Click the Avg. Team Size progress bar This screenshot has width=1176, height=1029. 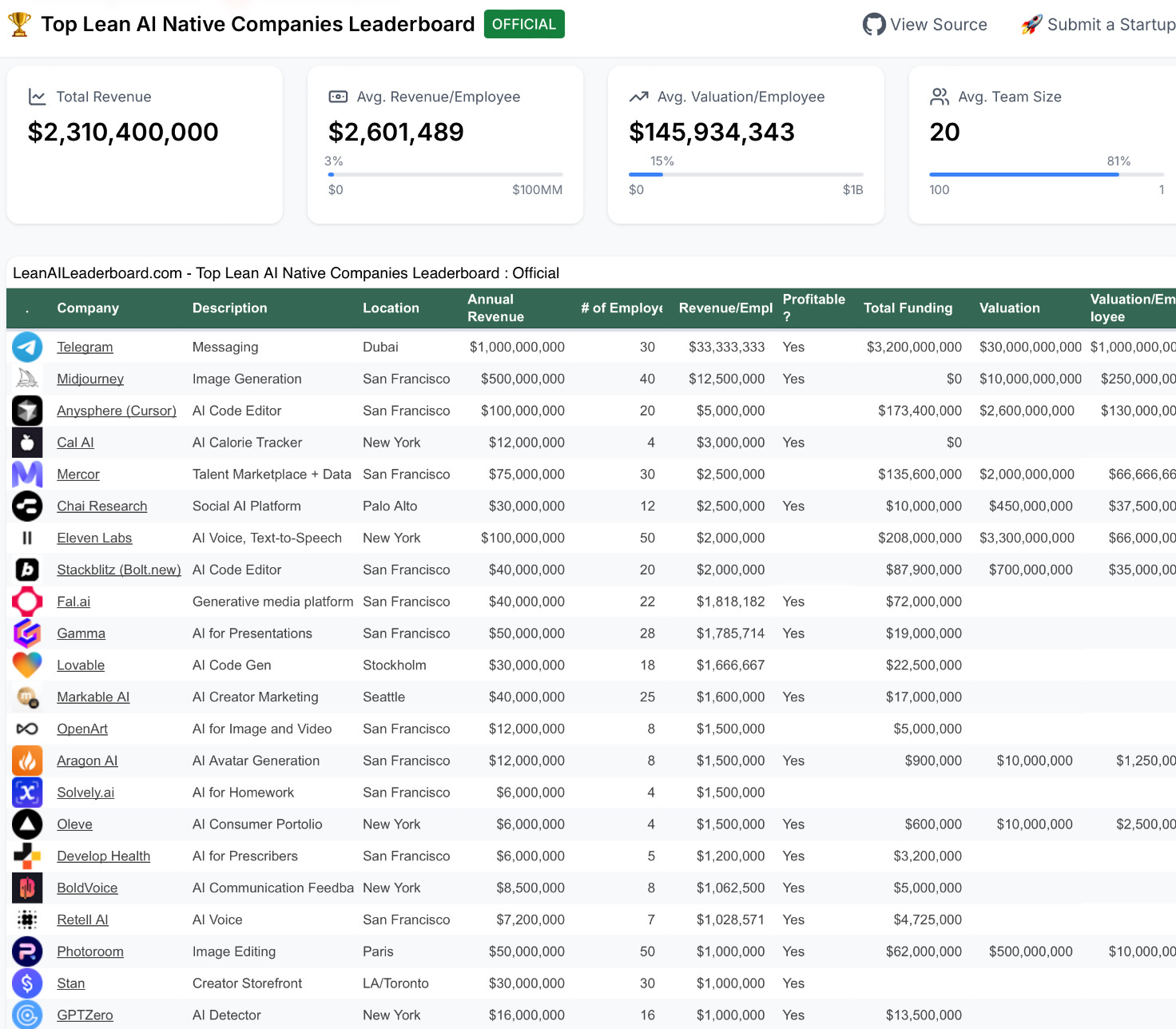coord(1046,174)
